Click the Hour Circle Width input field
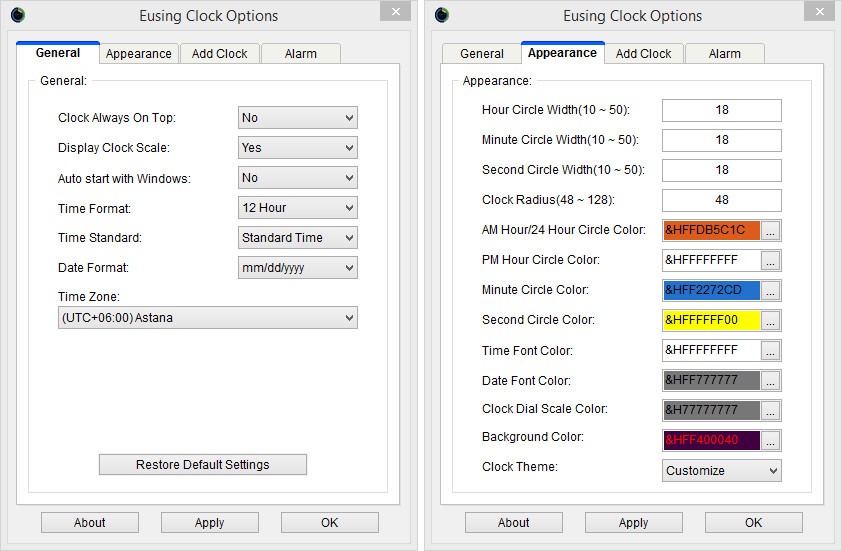The image size is (842, 551). pyautogui.click(x=722, y=110)
